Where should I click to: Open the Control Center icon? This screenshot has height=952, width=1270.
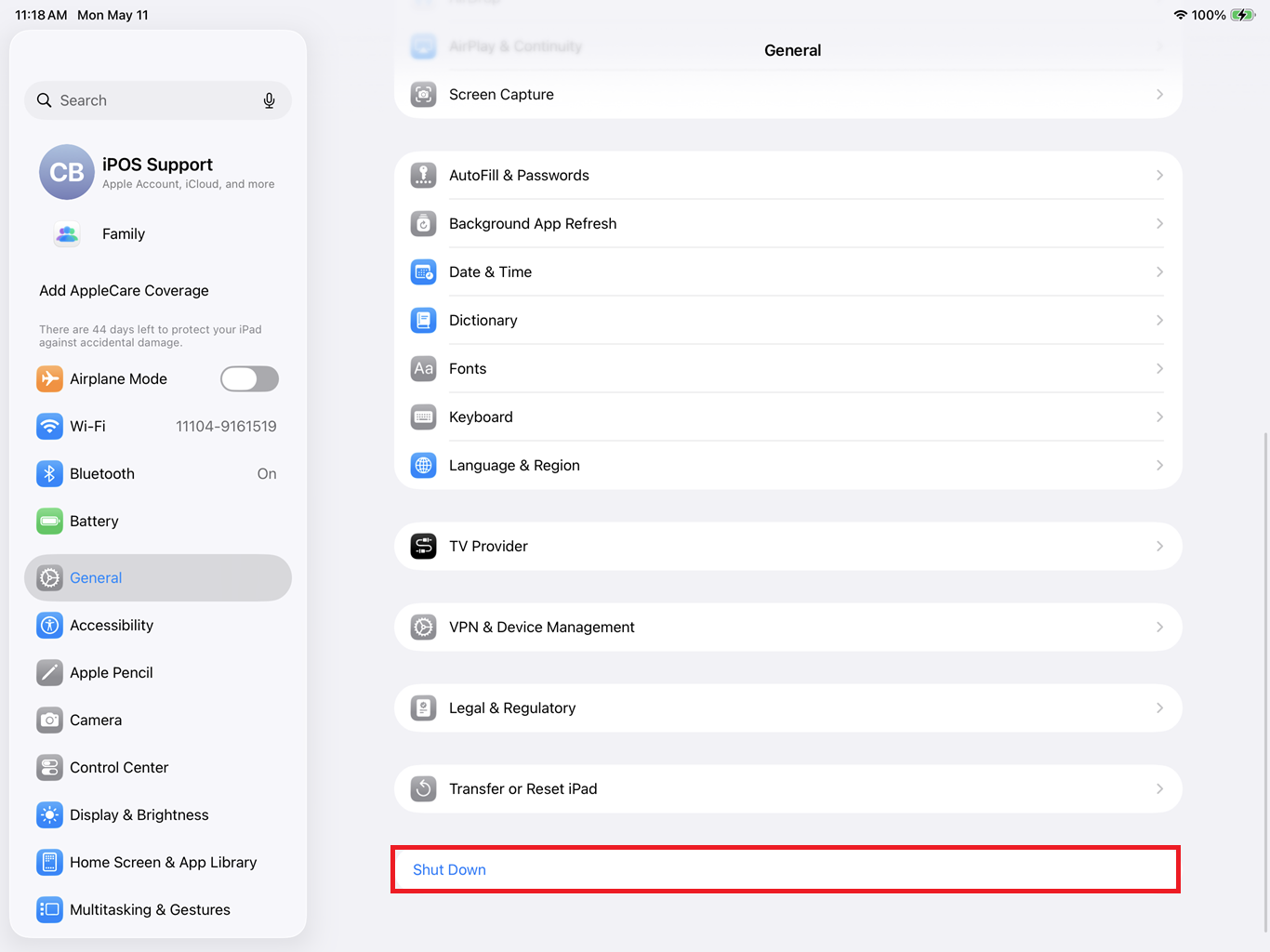point(50,768)
